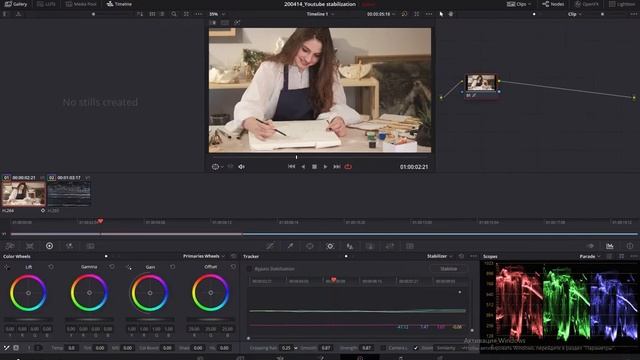640x360 pixels.
Task: Select the hand pan tool above node graph
Action: pos(451,14)
